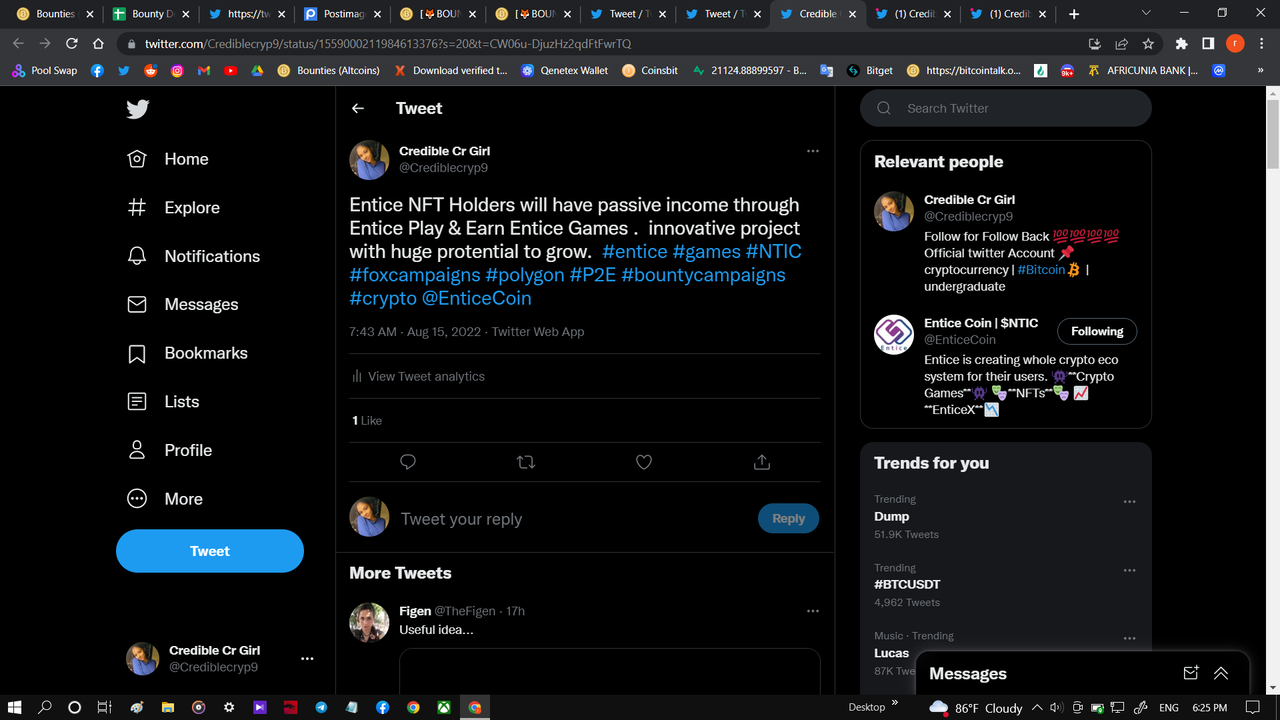Open Bitget bookmark

tap(870, 71)
